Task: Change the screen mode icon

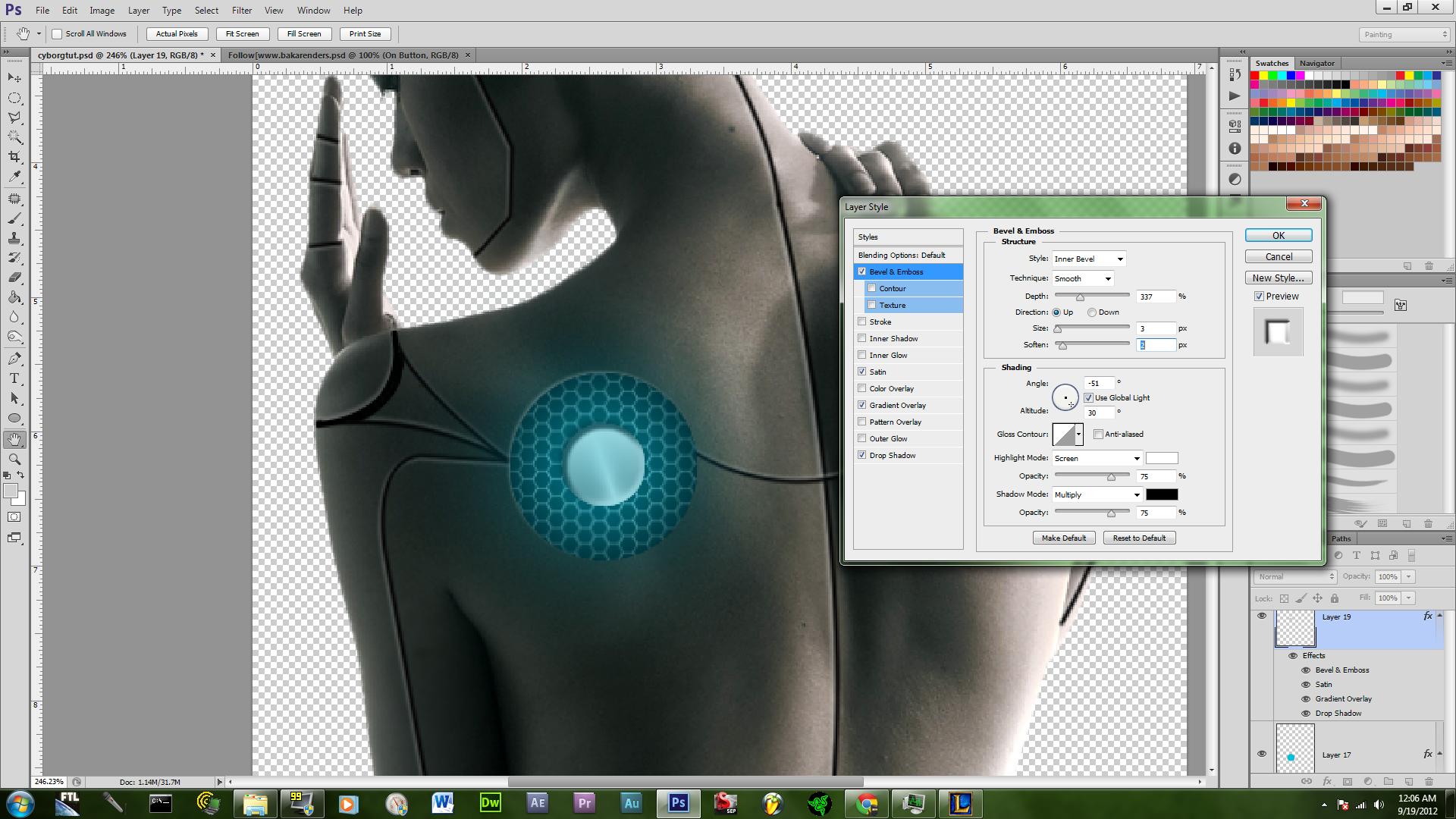Action: 14,538
